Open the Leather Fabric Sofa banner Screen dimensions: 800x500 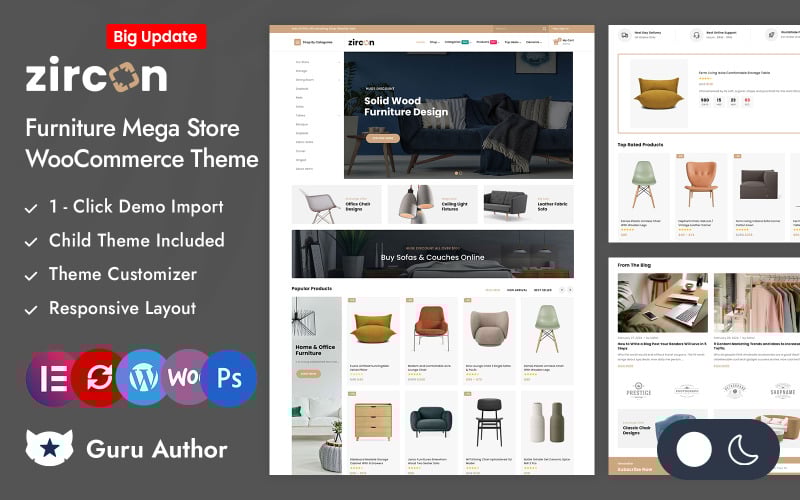coord(529,205)
